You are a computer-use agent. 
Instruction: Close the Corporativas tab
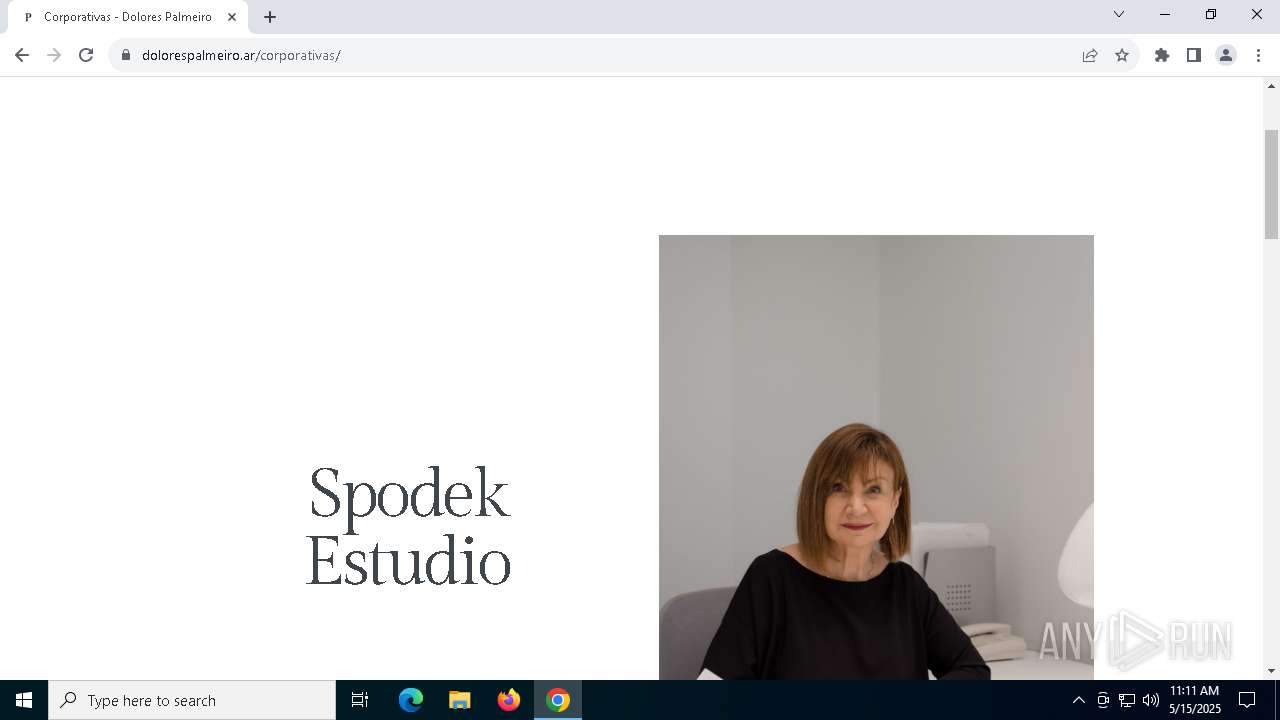[x=232, y=17]
